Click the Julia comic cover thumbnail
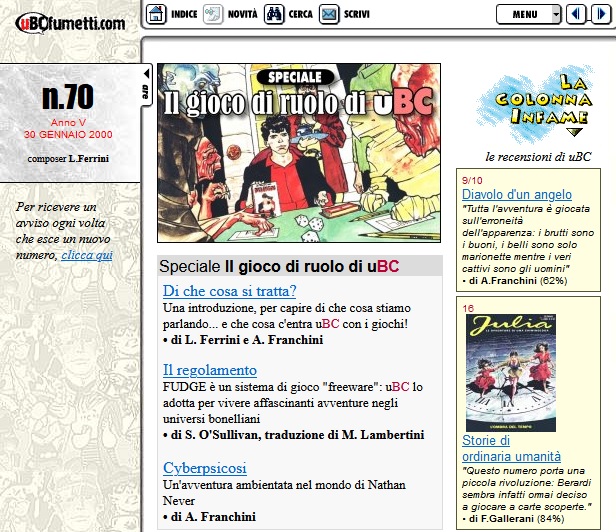 click(510, 372)
